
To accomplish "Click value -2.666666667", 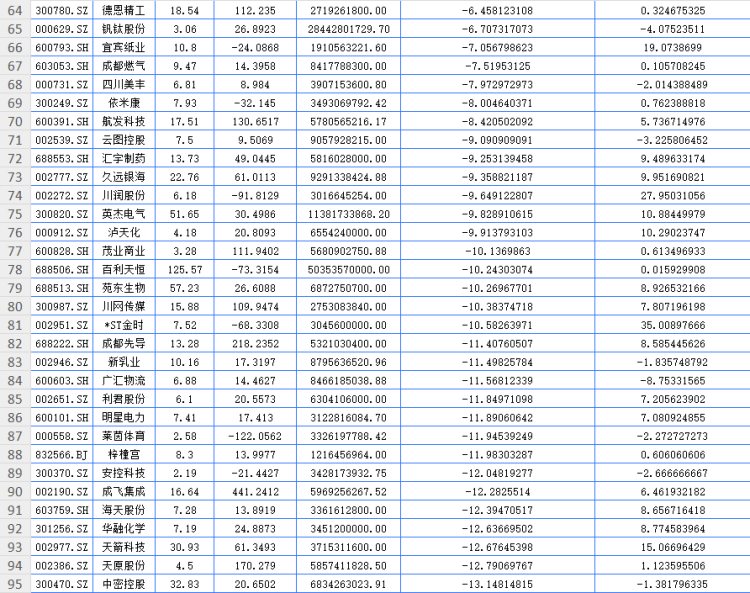I will coord(673,473).
